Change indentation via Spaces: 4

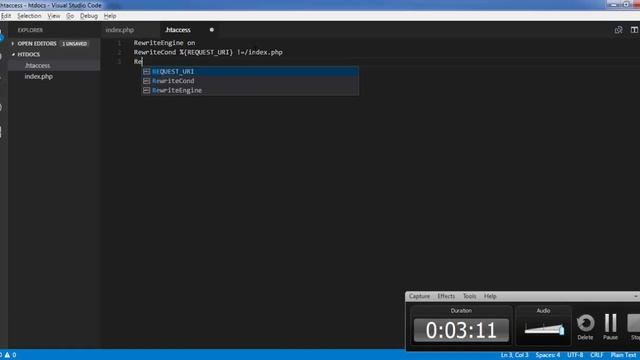pos(548,355)
